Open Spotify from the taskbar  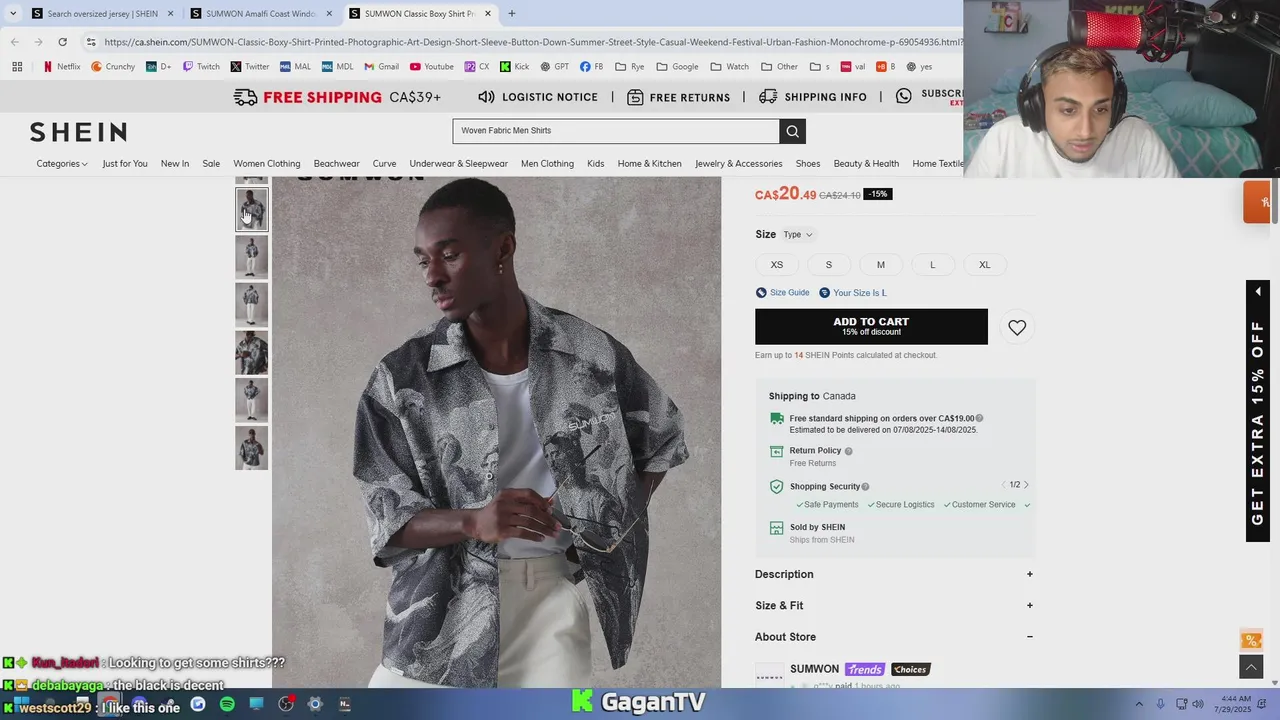point(227,704)
